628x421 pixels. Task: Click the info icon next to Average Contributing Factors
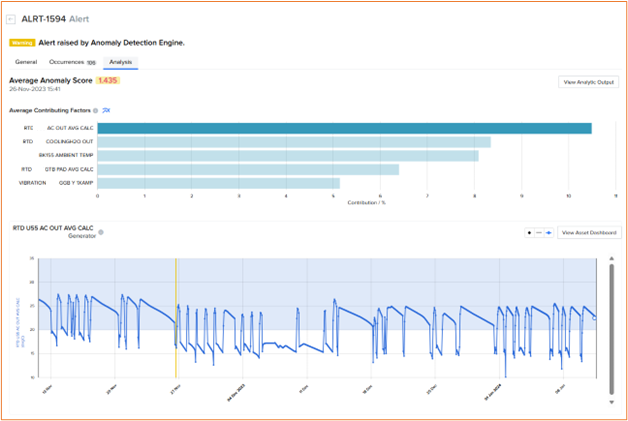click(x=95, y=110)
